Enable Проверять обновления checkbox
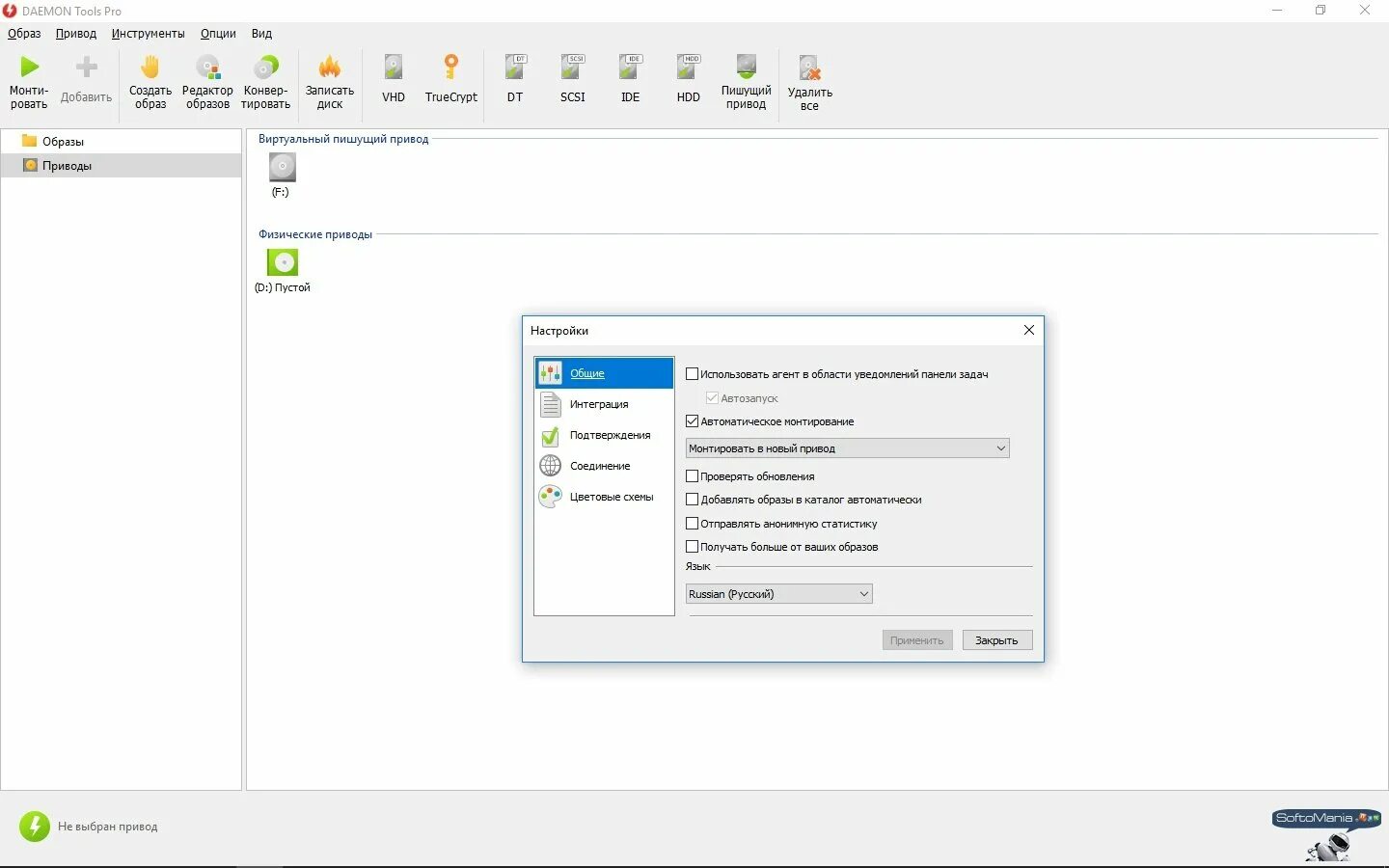Image resolution: width=1389 pixels, height=868 pixels. pyautogui.click(x=692, y=476)
